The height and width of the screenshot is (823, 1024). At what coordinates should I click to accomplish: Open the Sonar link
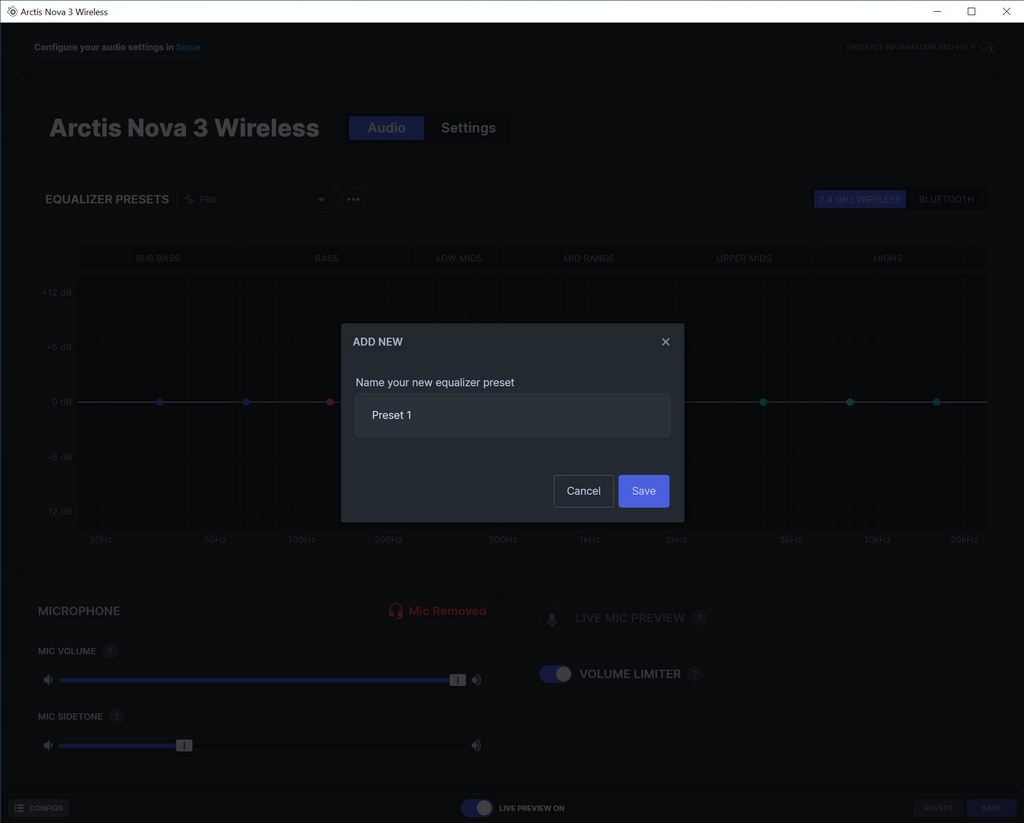pos(188,47)
